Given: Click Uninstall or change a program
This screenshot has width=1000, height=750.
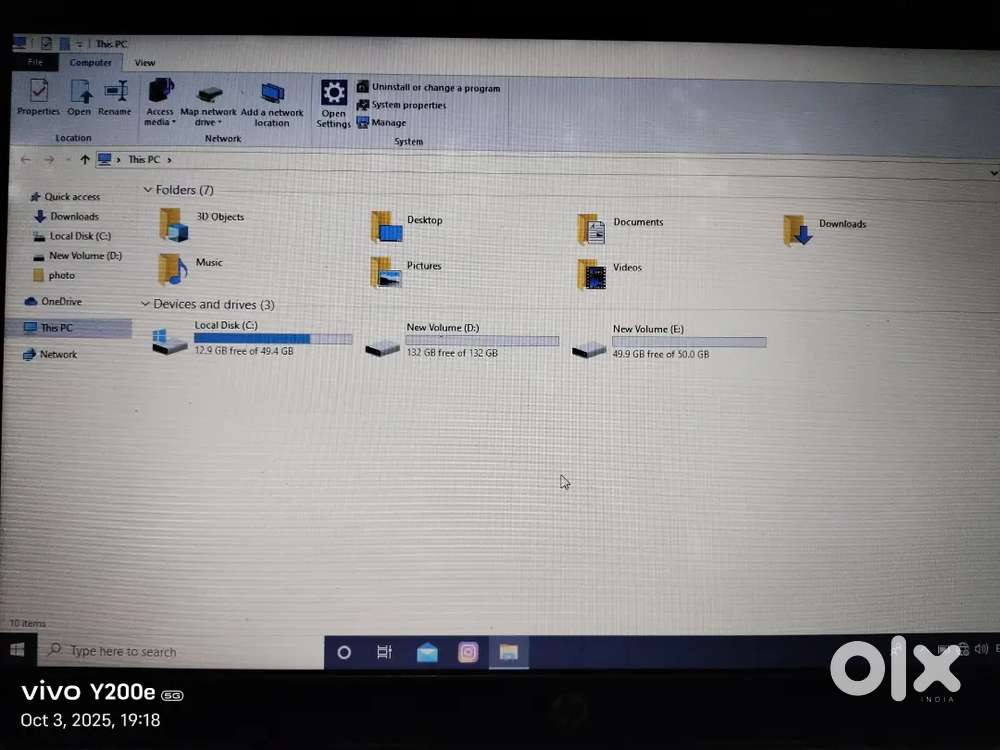Looking at the screenshot, I should [435, 88].
